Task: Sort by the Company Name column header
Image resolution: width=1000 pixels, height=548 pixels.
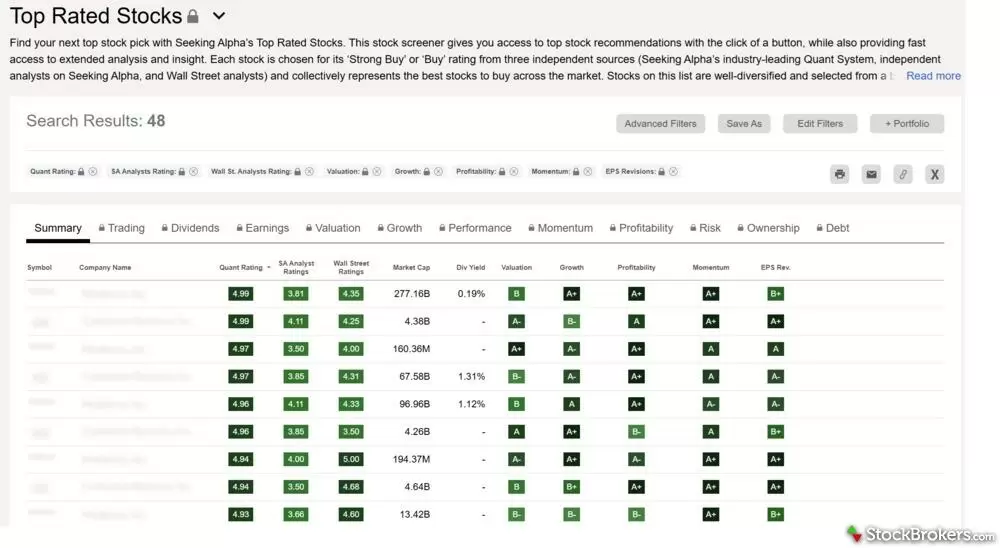Action: [x=105, y=268]
